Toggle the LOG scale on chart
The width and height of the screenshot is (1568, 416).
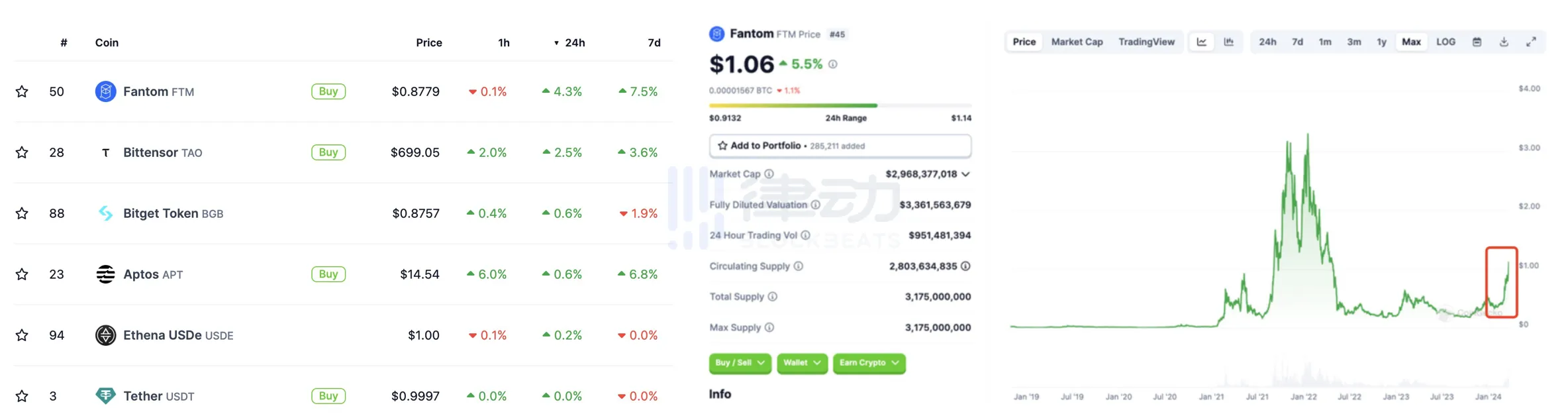[1445, 42]
